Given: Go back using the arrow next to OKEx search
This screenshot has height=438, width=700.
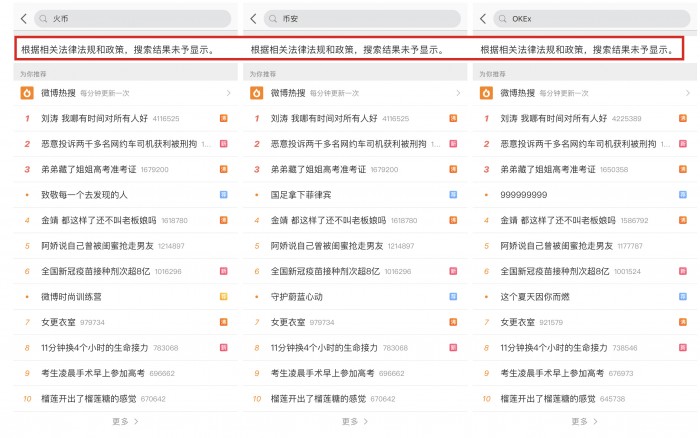Looking at the screenshot, I should tap(484, 18).
